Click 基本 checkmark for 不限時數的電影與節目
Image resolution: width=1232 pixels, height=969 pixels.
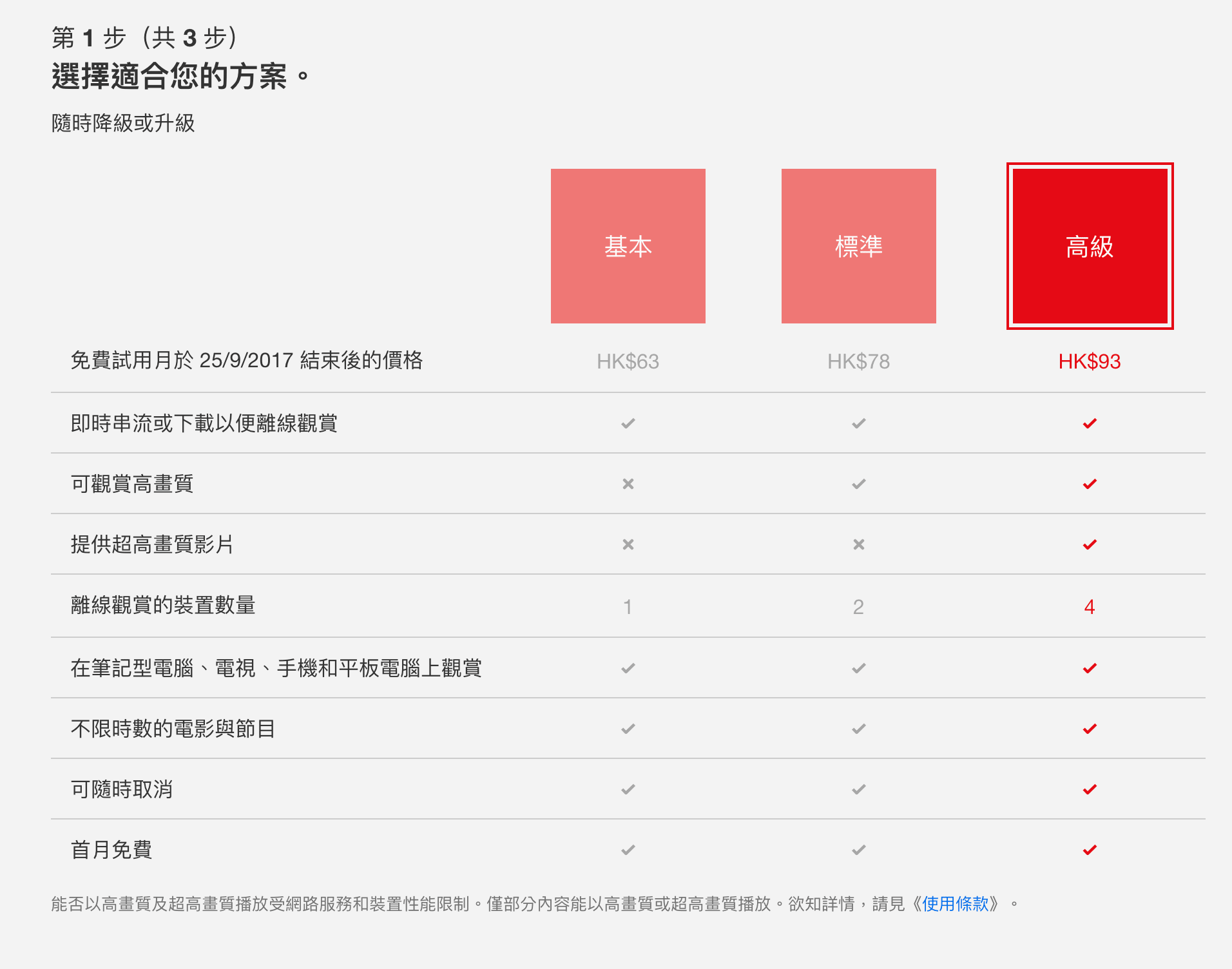click(x=628, y=729)
